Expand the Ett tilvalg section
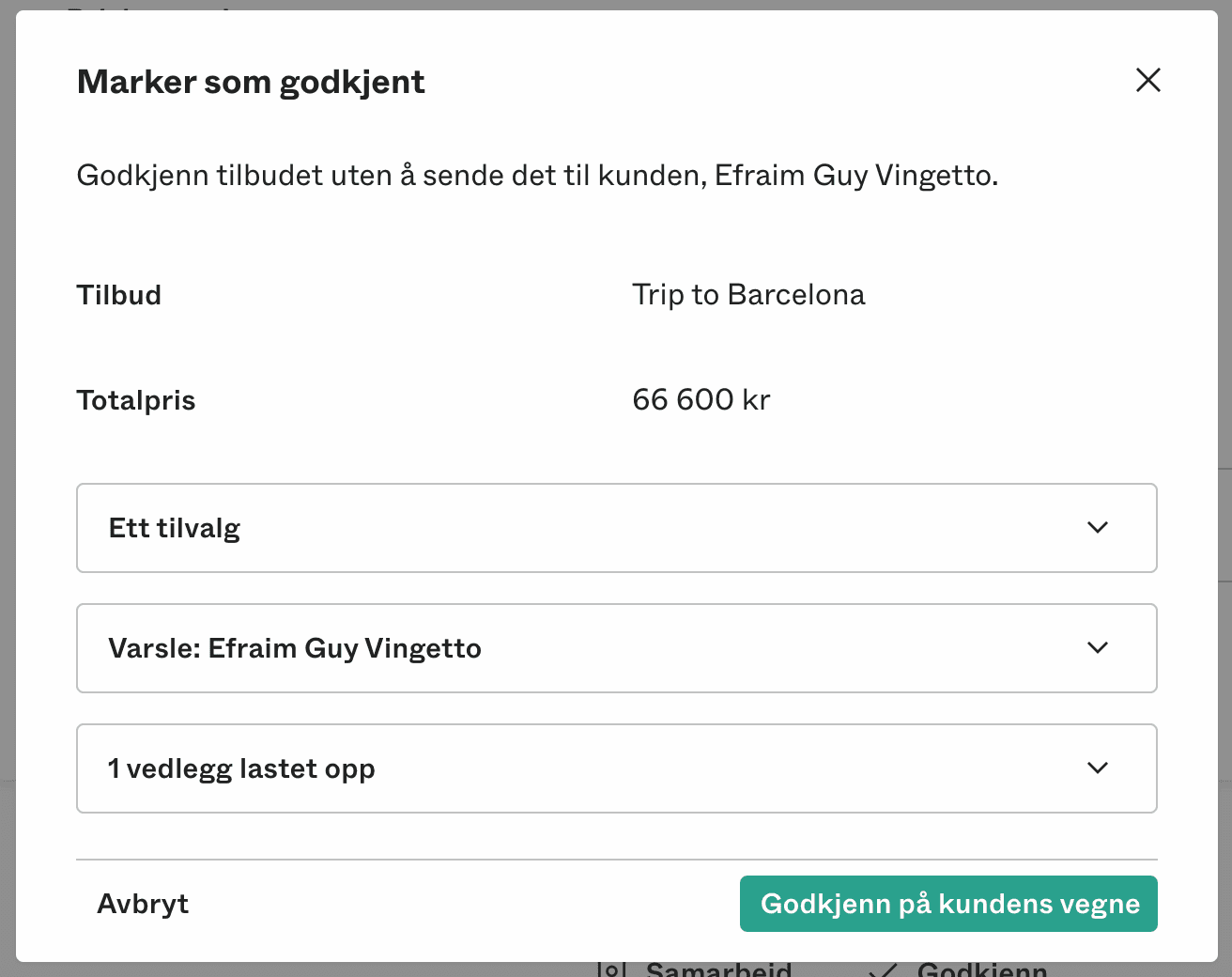The image size is (1232, 977). coord(616,528)
